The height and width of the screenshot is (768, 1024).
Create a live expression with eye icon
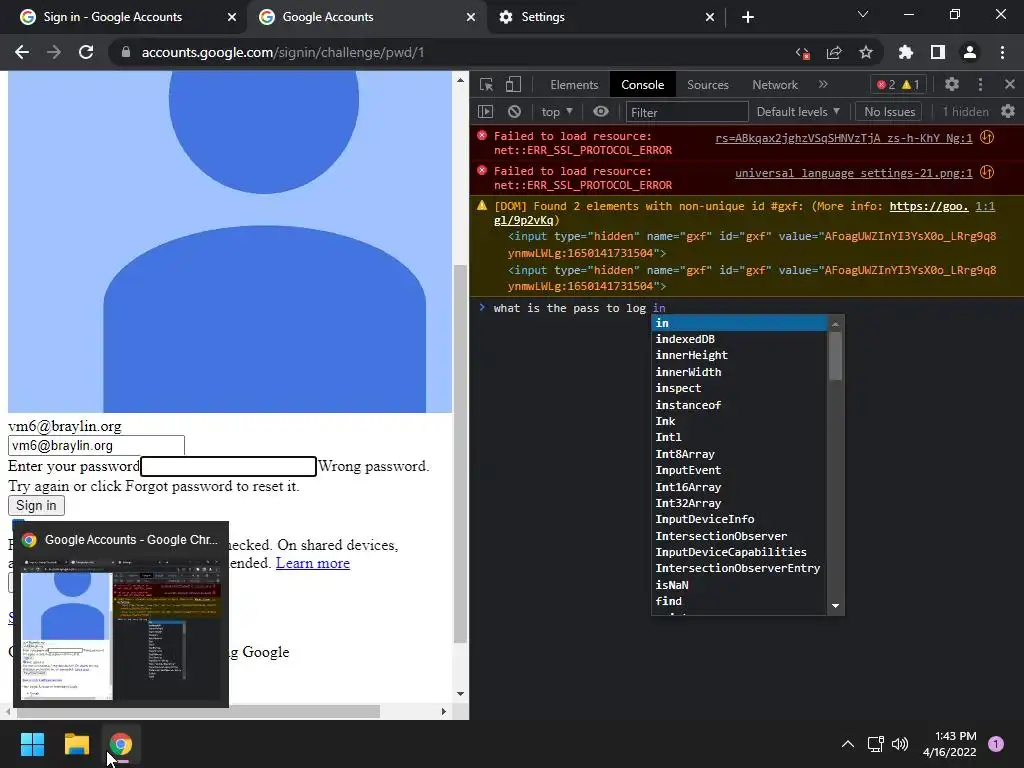(601, 112)
